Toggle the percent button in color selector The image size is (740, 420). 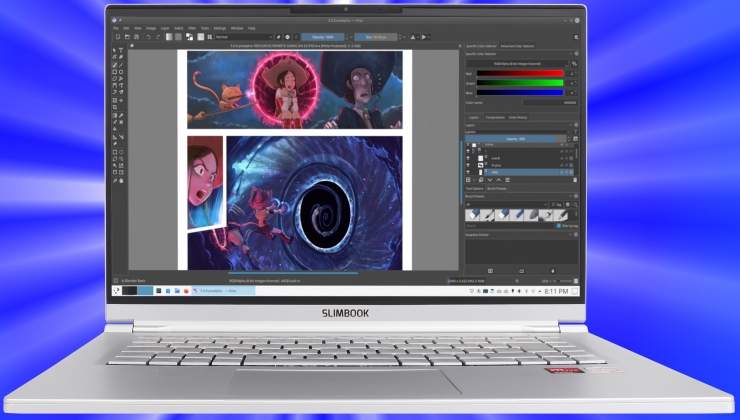point(574,64)
